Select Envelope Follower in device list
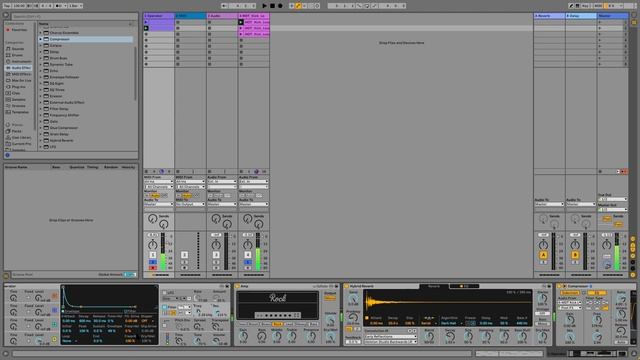The width and height of the screenshot is (640, 360). coord(64,77)
